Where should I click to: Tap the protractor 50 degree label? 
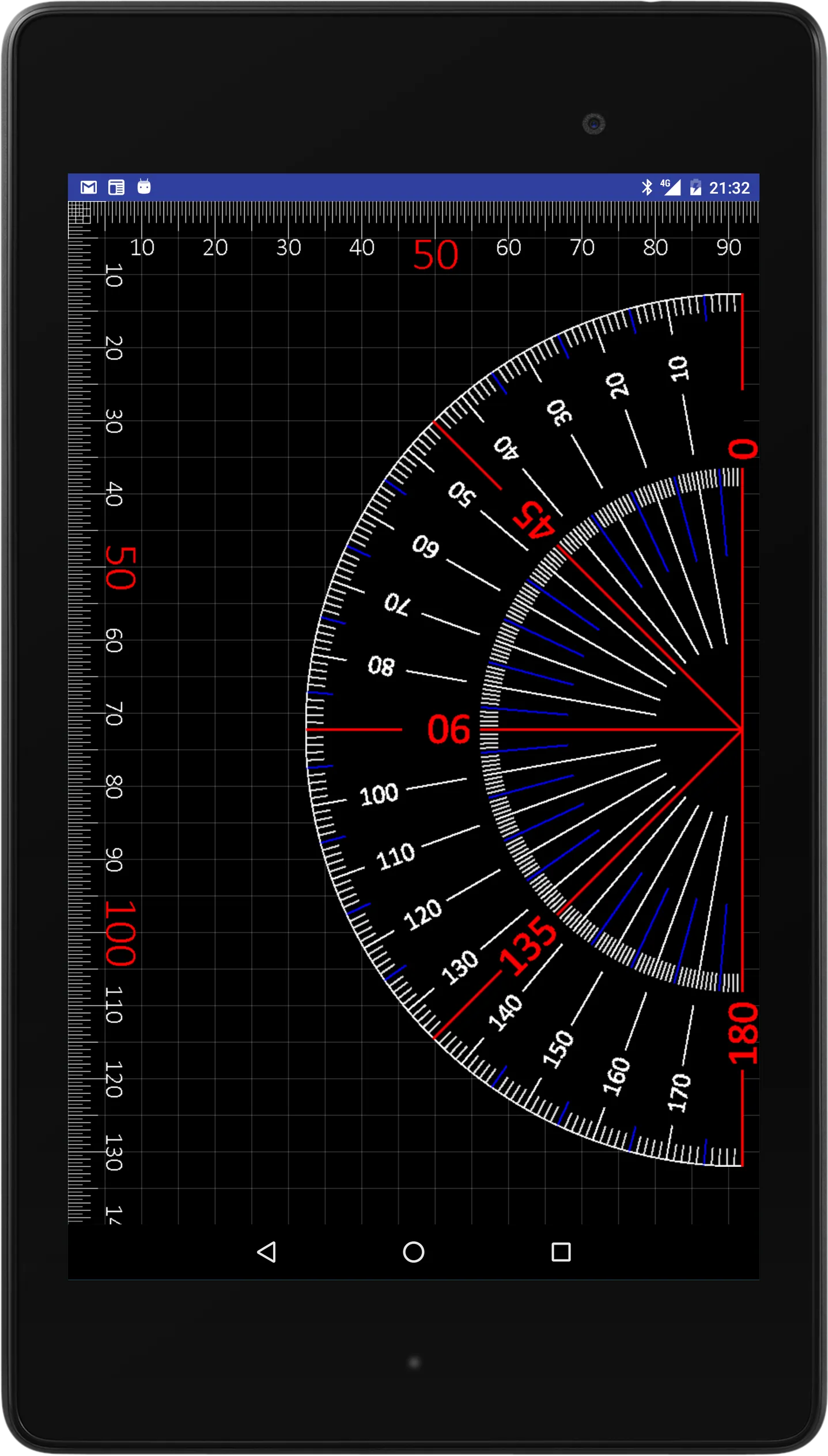click(x=462, y=494)
